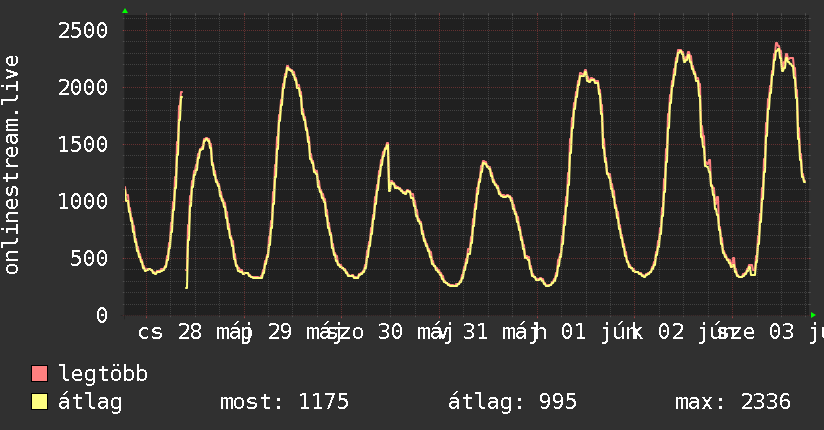This screenshot has height=430, width=824.
Task: Click the '31 máj' x-axis date label
Action: coord(500,332)
